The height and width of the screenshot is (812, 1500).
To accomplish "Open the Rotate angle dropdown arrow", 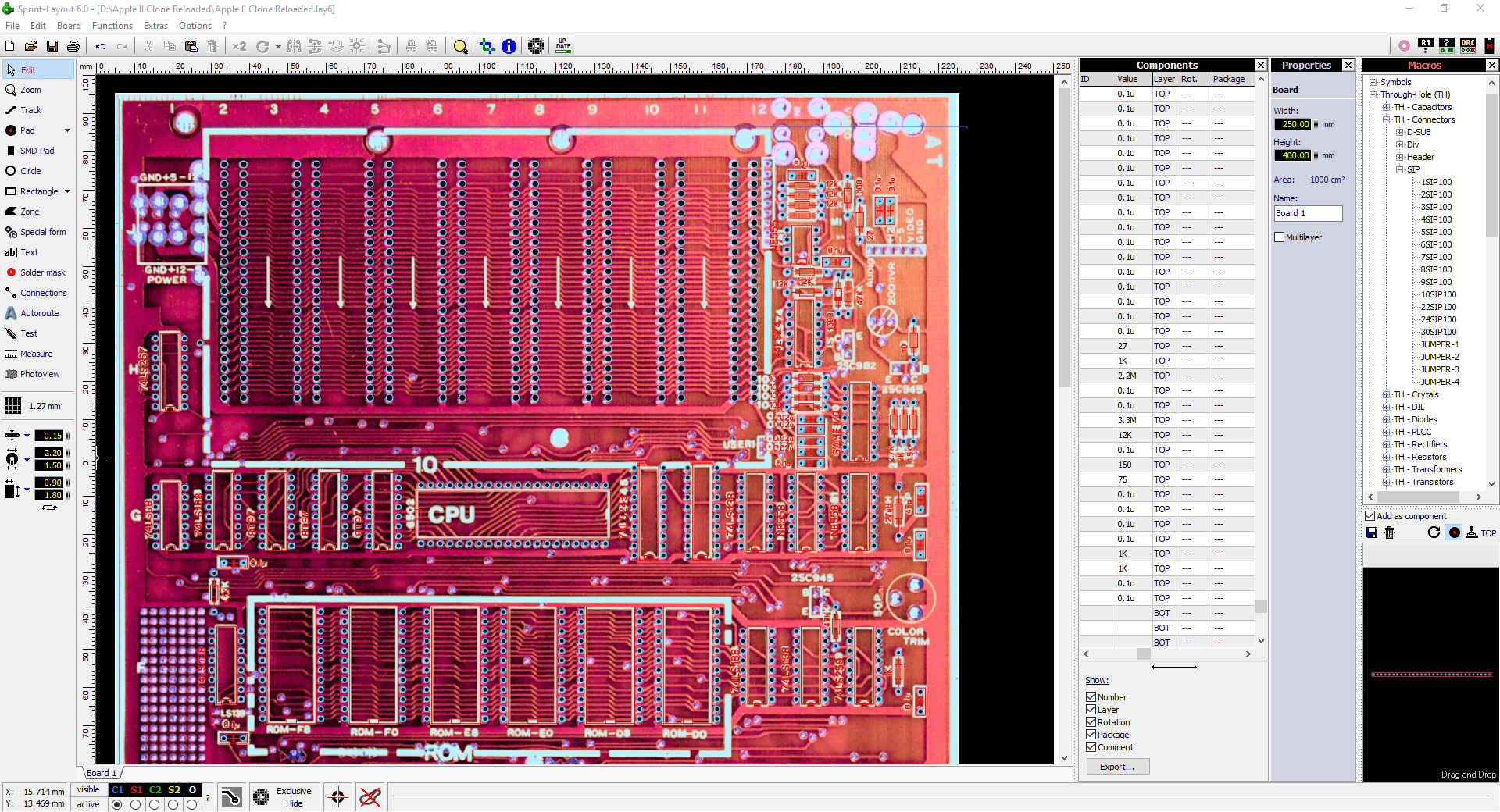I will click(277, 46).
